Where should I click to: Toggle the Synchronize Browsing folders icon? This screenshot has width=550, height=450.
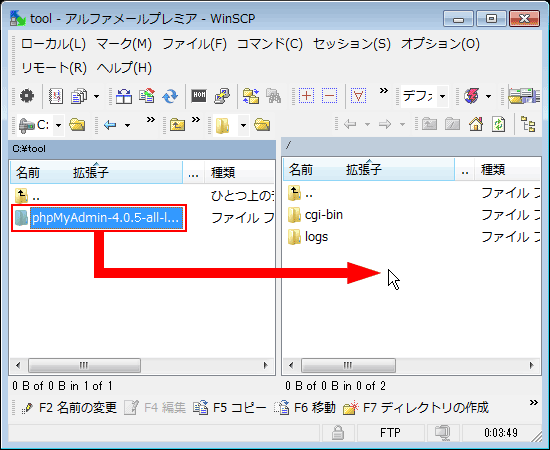click(251, 95)
